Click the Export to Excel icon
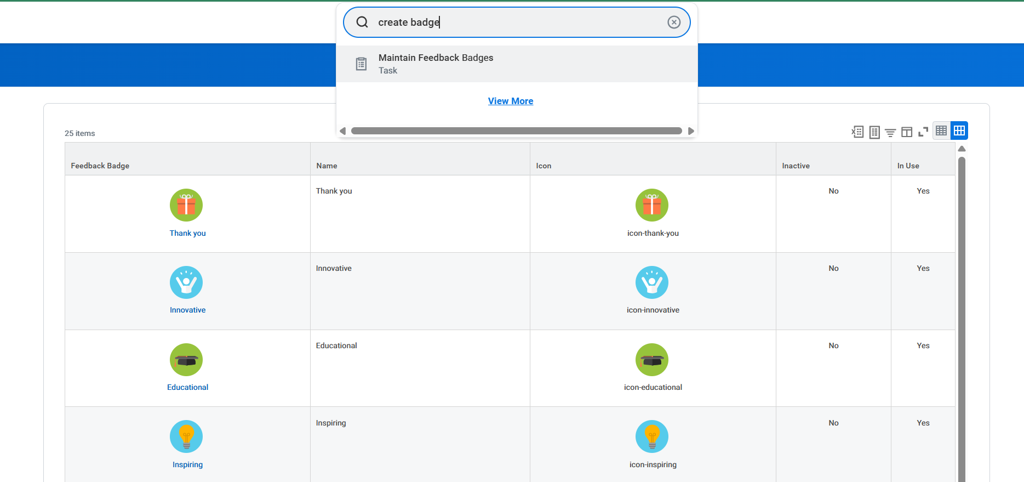Viewport: 1024px width, 482px height. (x=857, y=132)
